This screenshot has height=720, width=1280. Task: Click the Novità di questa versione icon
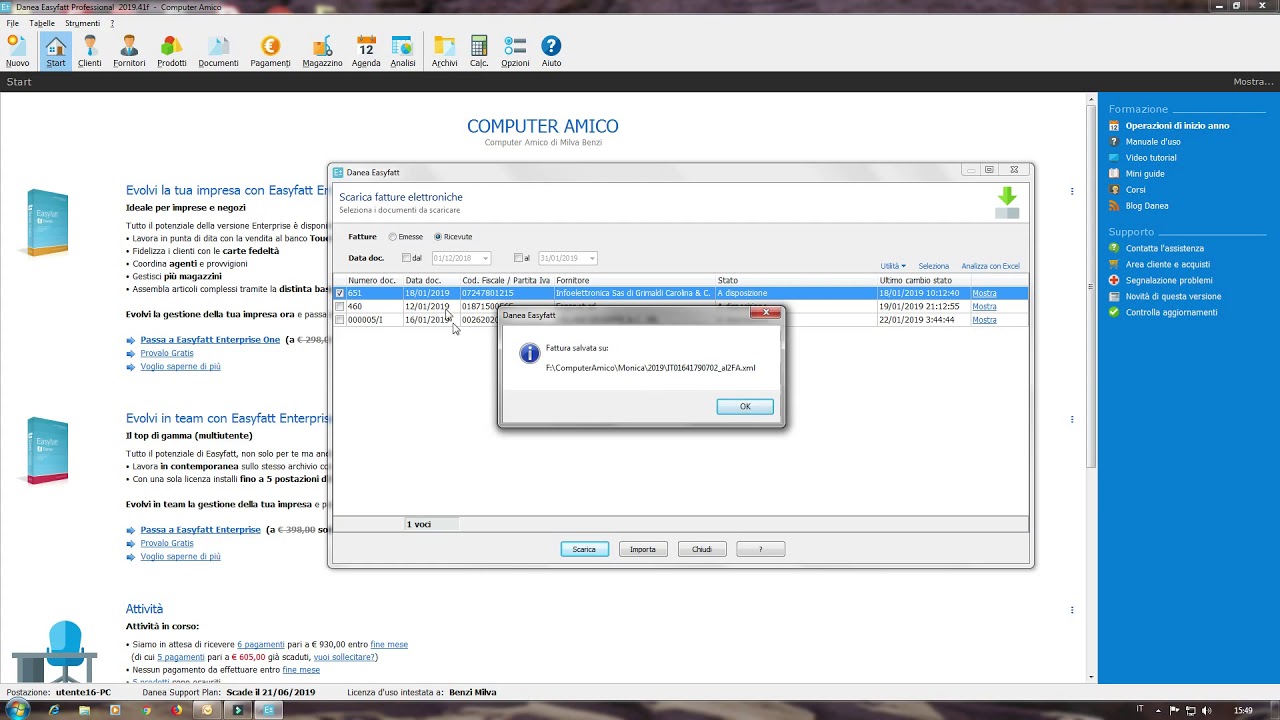pos(1115,296)
